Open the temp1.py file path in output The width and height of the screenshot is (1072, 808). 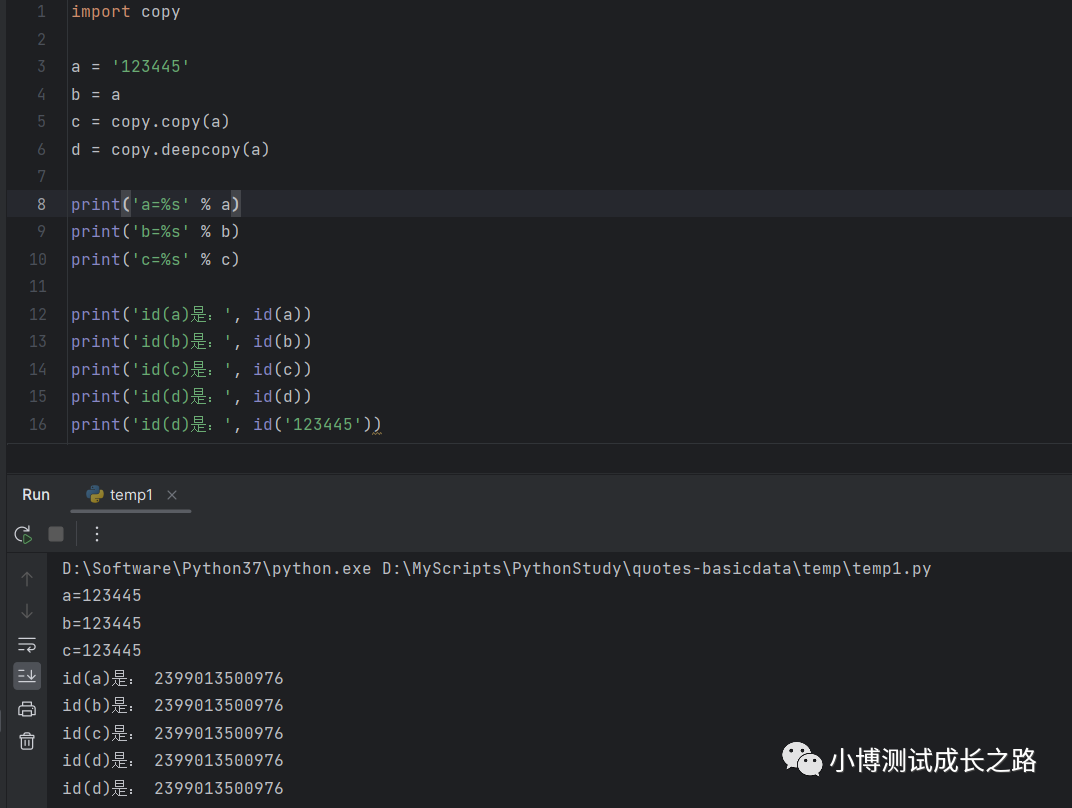click(656, 569)
